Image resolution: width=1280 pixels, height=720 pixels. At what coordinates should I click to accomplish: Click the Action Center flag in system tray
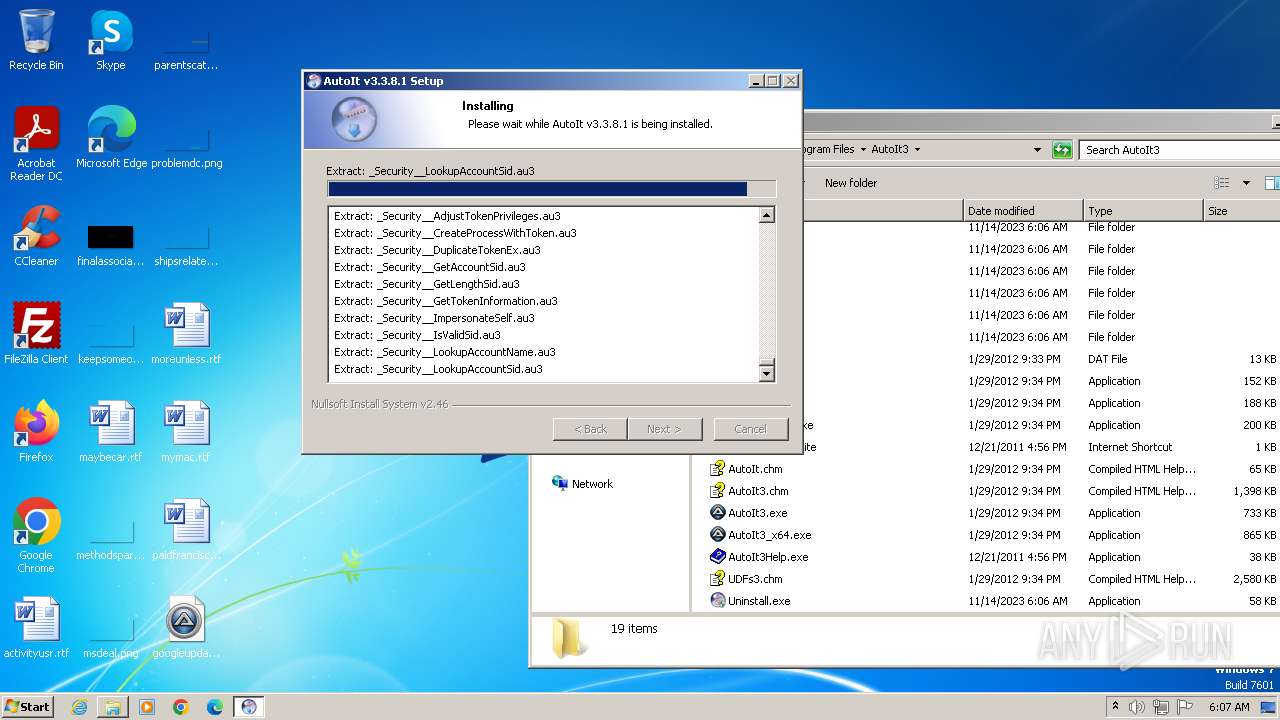point(1185,707)
